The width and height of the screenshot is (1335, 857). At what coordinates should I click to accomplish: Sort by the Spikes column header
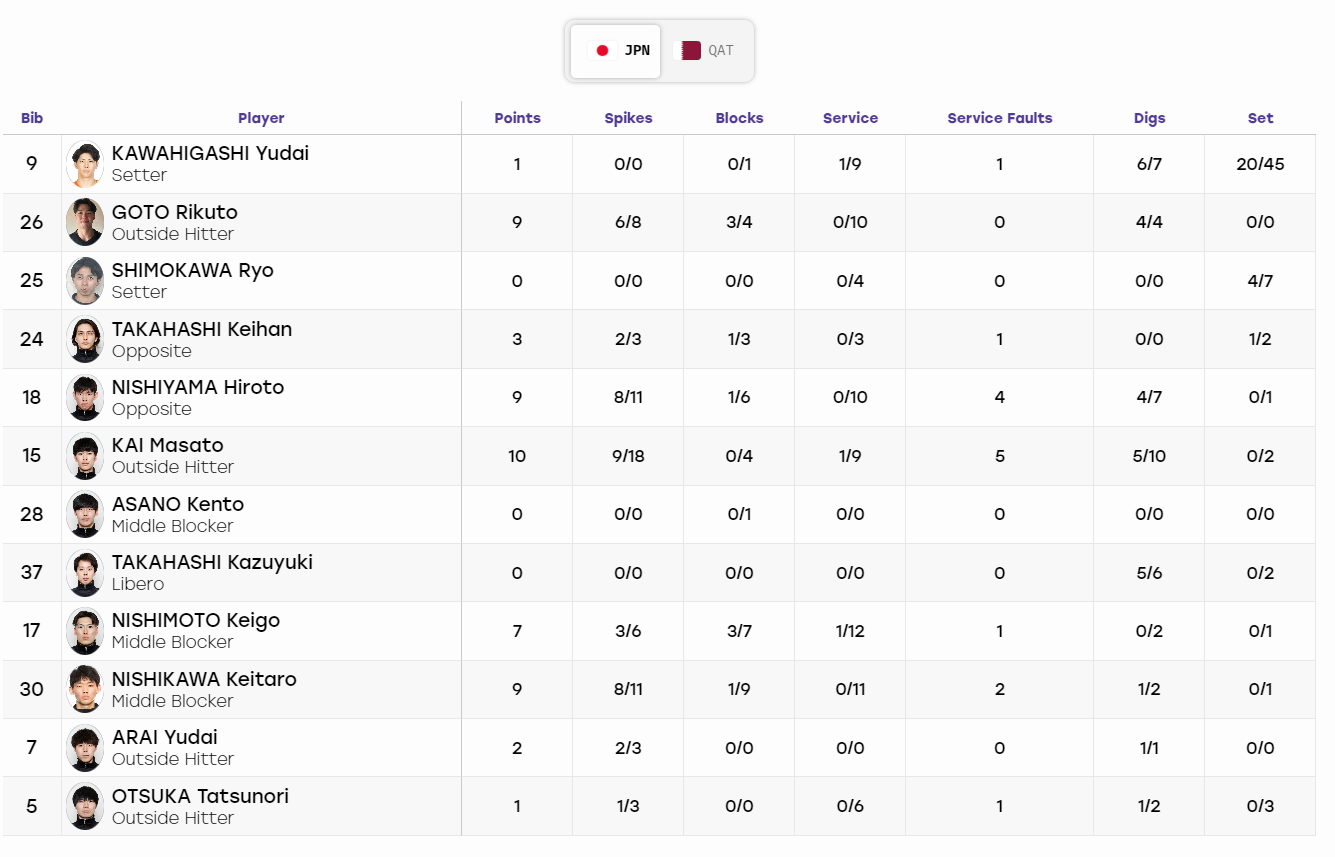click(x=628, y=118)
